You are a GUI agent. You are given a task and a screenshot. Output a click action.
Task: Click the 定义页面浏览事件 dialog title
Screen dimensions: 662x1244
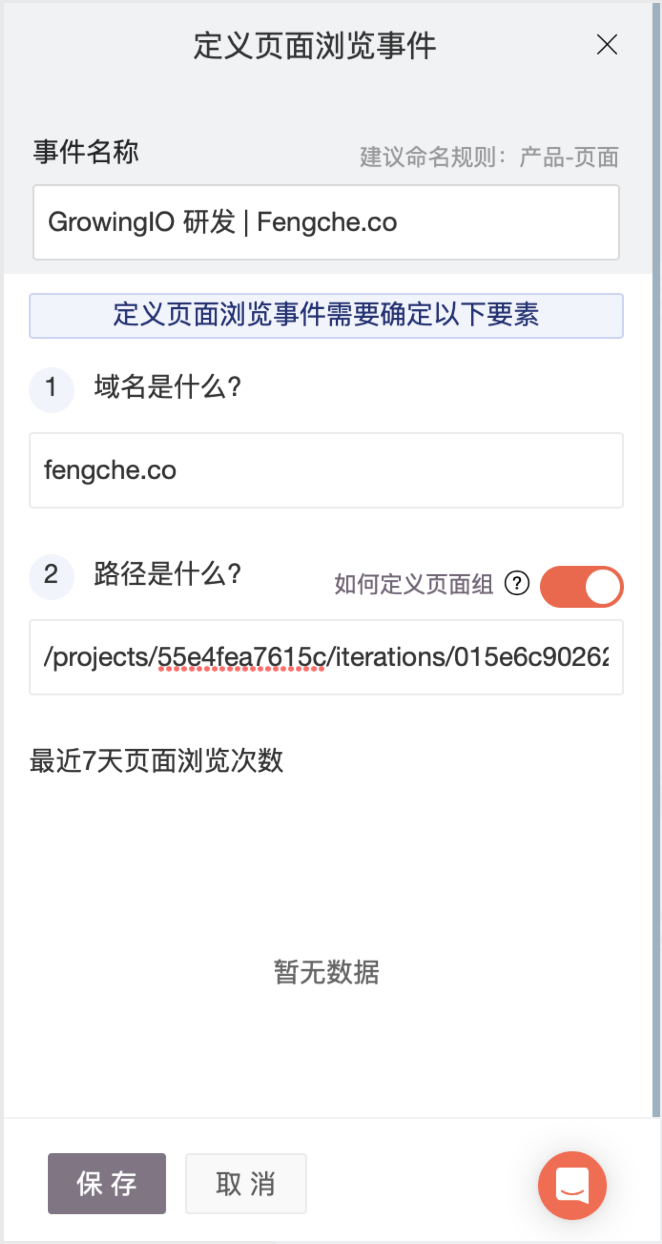[x=315, y=46]
